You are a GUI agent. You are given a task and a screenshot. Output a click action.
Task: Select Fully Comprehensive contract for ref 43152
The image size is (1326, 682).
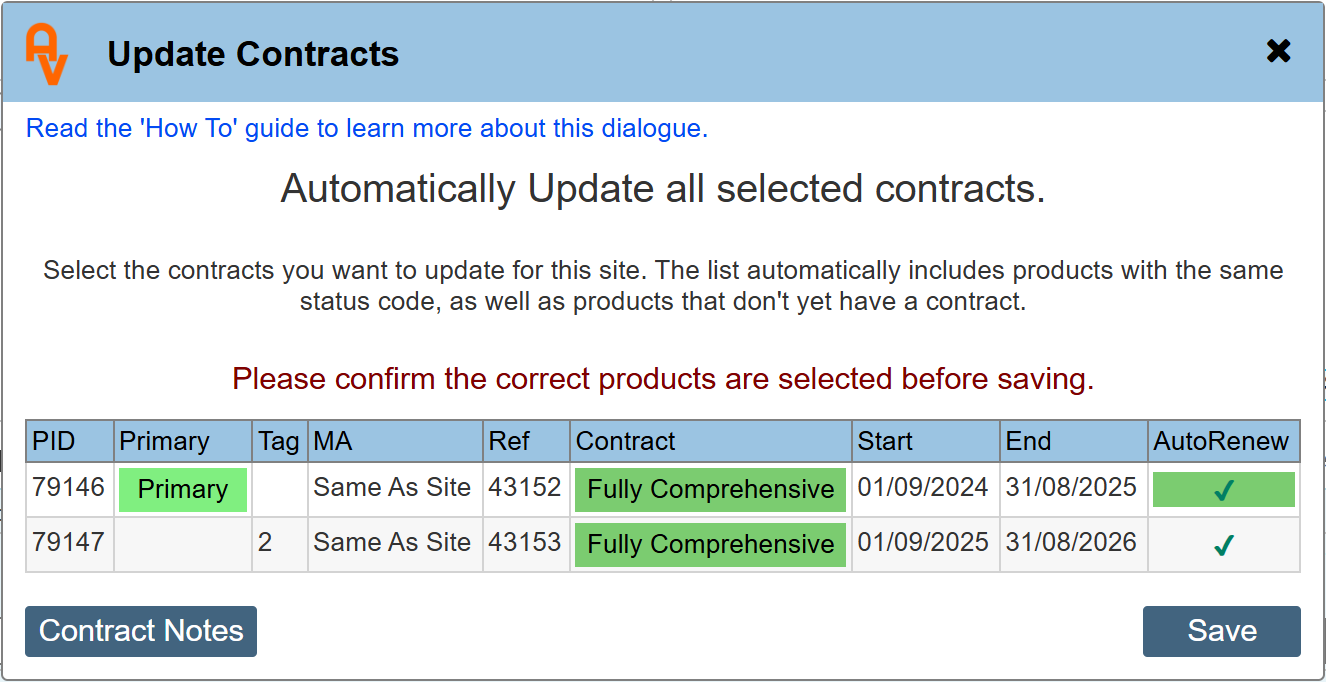[x=710, y=490]
